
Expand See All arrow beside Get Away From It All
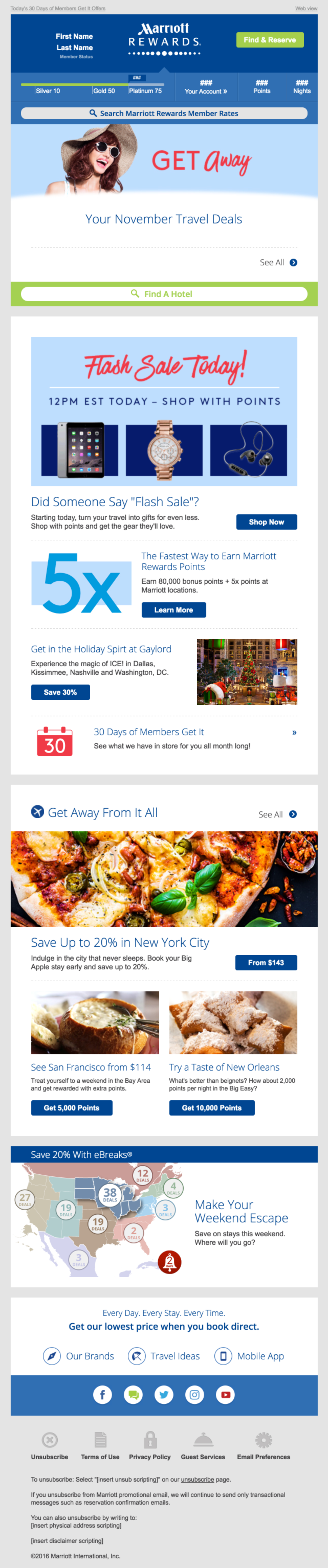293,814
